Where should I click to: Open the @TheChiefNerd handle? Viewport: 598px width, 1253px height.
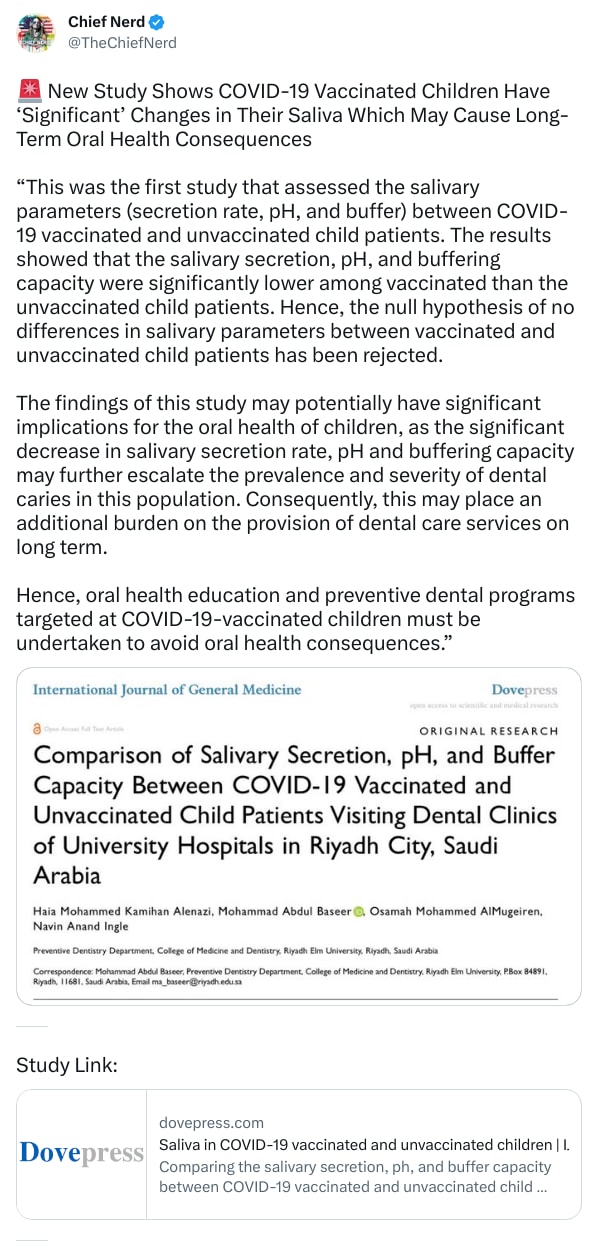pos(122,42)
